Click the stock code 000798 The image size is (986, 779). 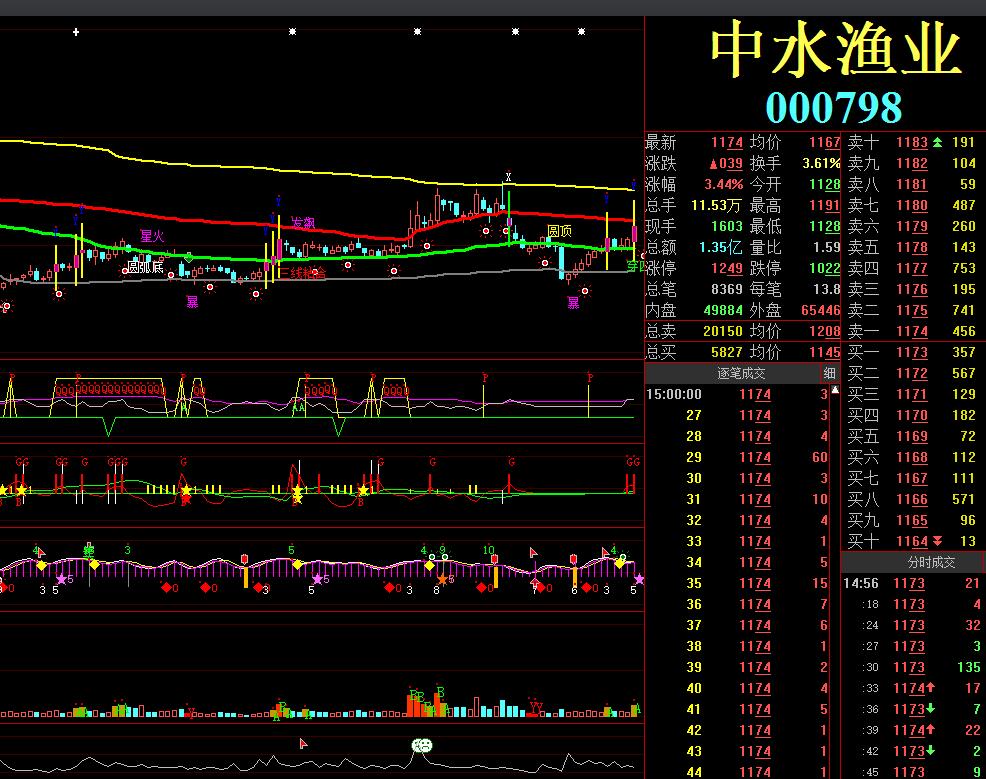[x=834, y=108]
